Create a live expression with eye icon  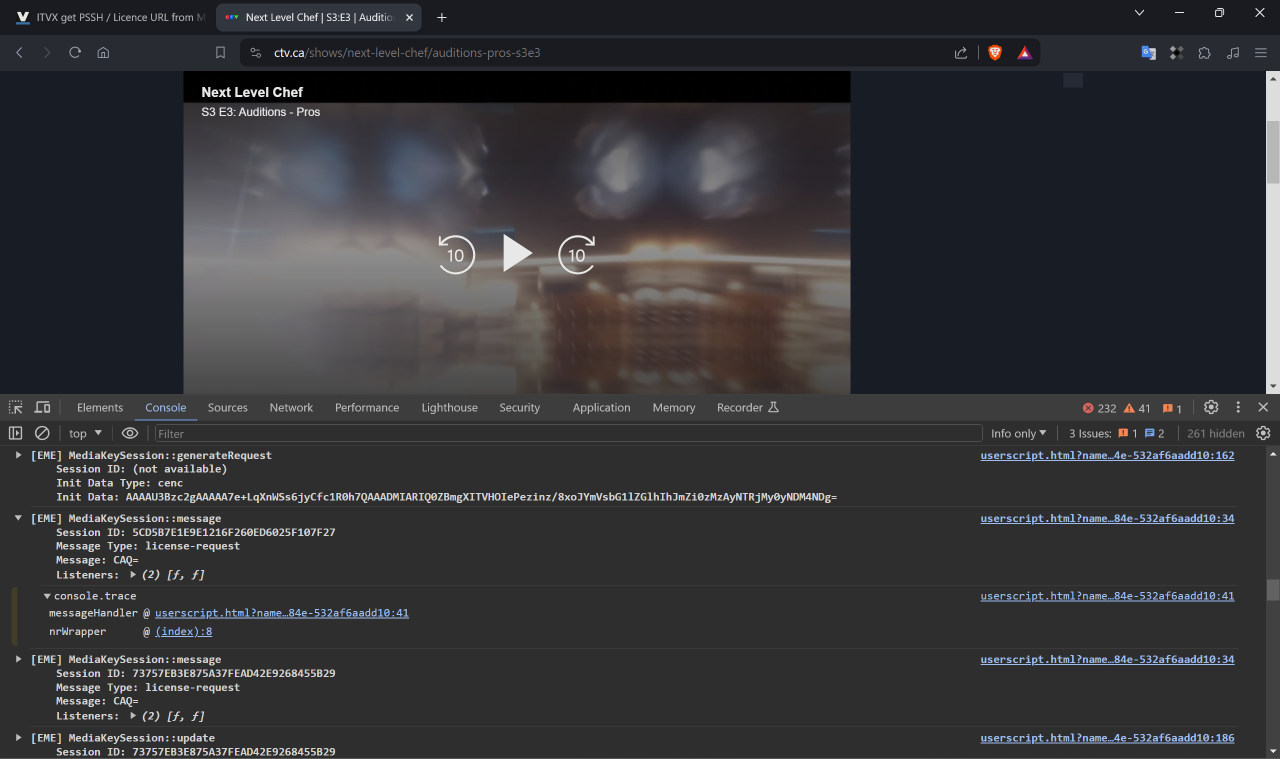pyautogui.click(x=130, y=433)
